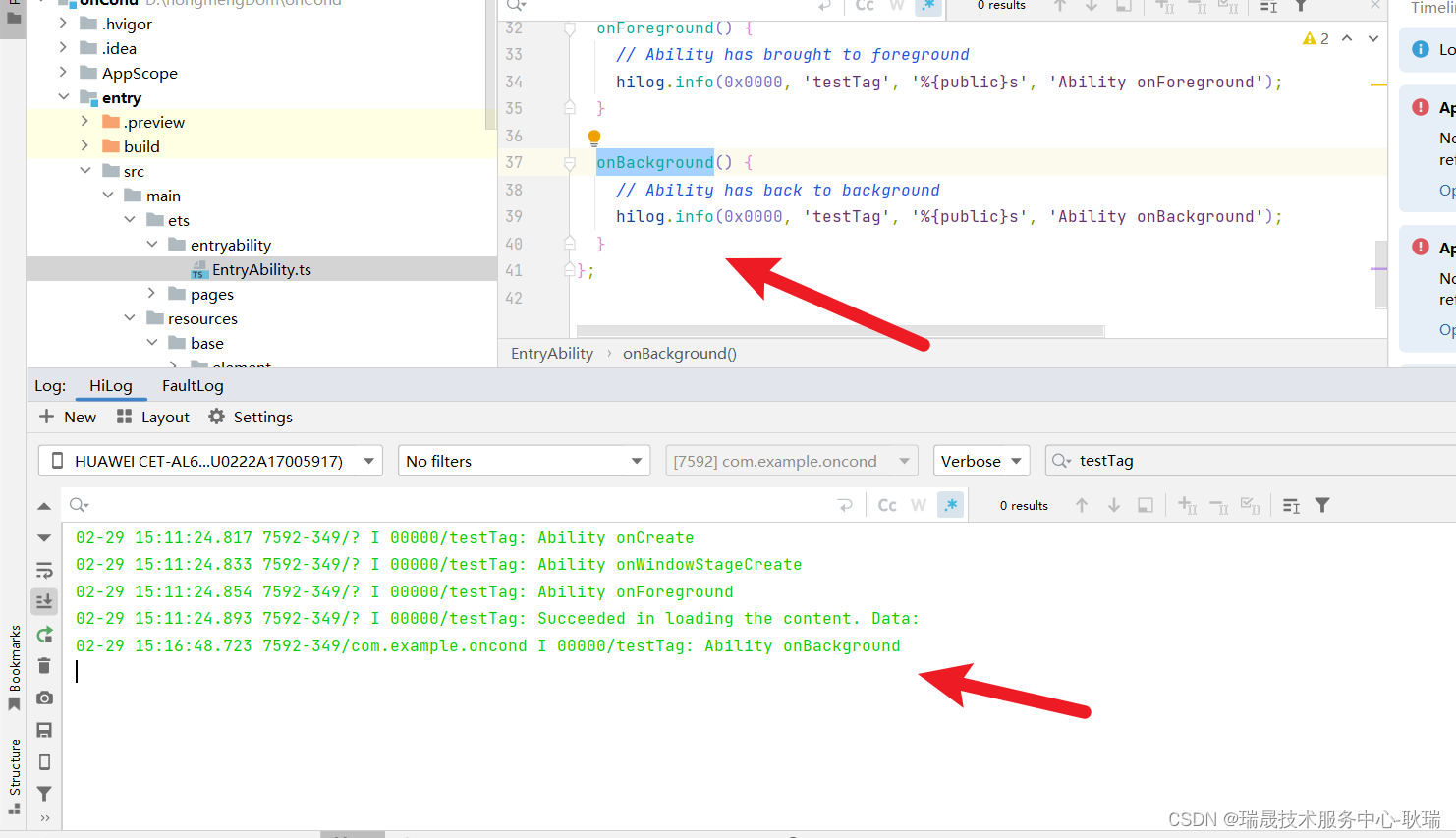
Task: Open the com.example.oncond process dropdown
Action: pyautogui.click(x=791, y=461)
